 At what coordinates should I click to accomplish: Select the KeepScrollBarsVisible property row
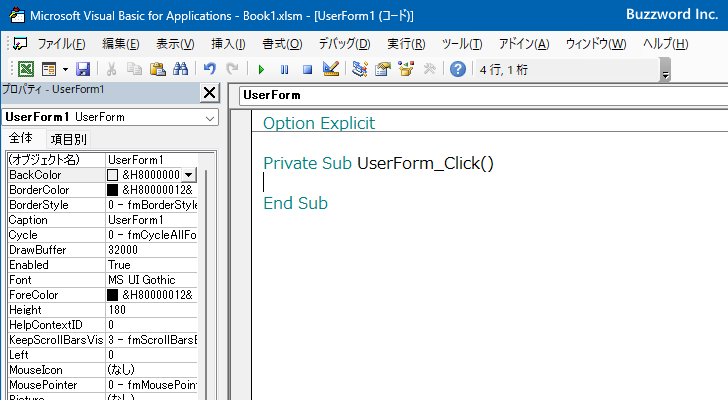(103, 340)
